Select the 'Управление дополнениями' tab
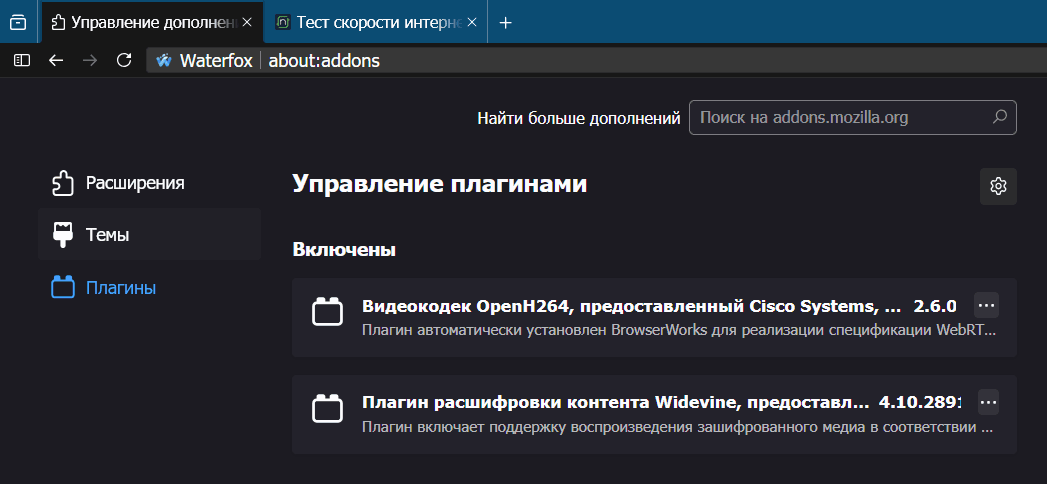The image size is (1047, 484). pos(153,22)
